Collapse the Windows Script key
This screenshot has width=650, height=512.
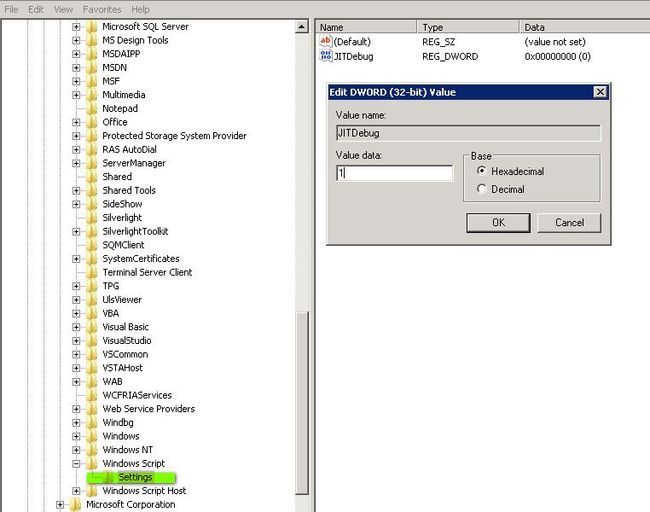(x=76, y=463)
